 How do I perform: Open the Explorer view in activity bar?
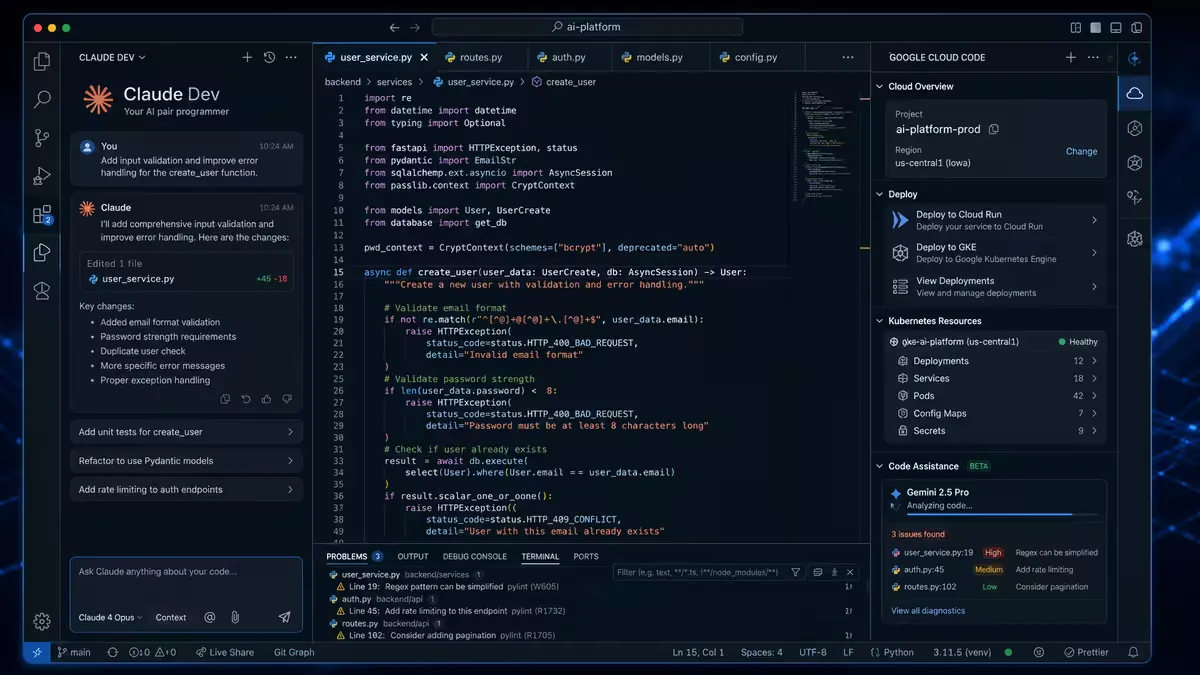(42, 61)
